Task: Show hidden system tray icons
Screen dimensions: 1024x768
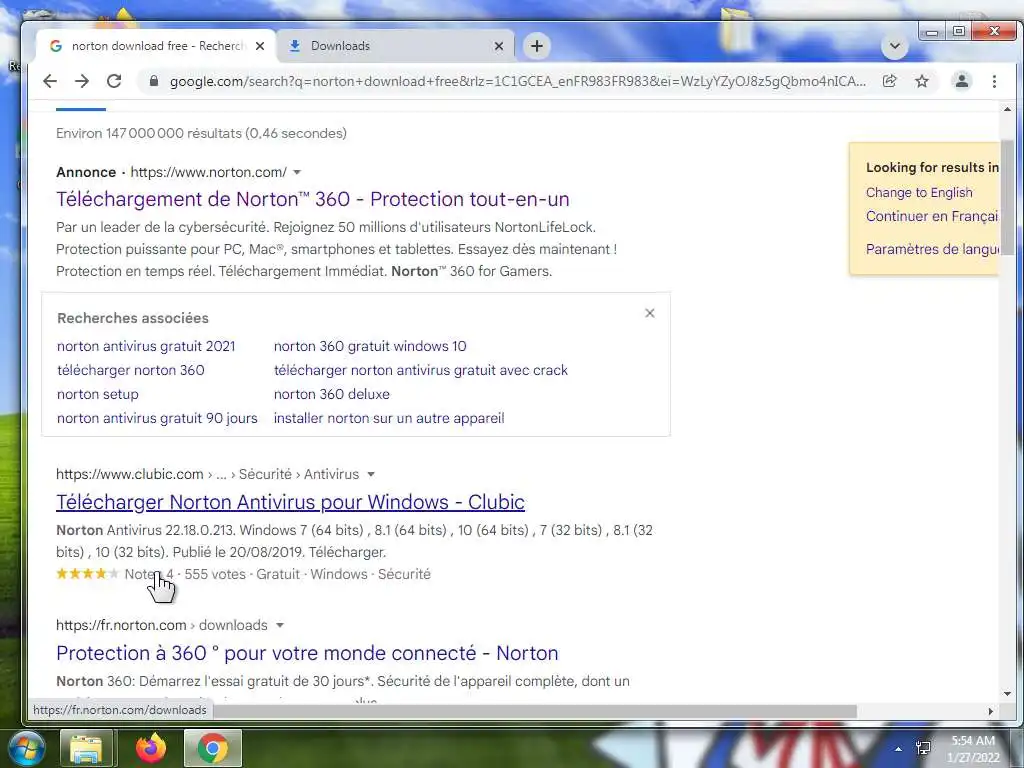Action: (x=899, y=750)
